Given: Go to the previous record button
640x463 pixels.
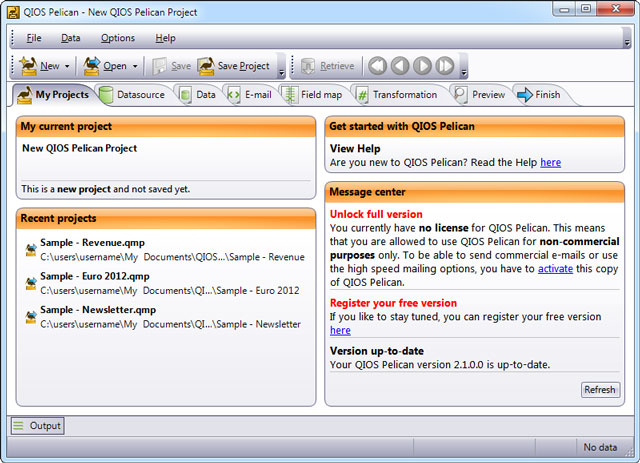Looking at the screenshot, I should pyautogui.click(x=400, y=66).
